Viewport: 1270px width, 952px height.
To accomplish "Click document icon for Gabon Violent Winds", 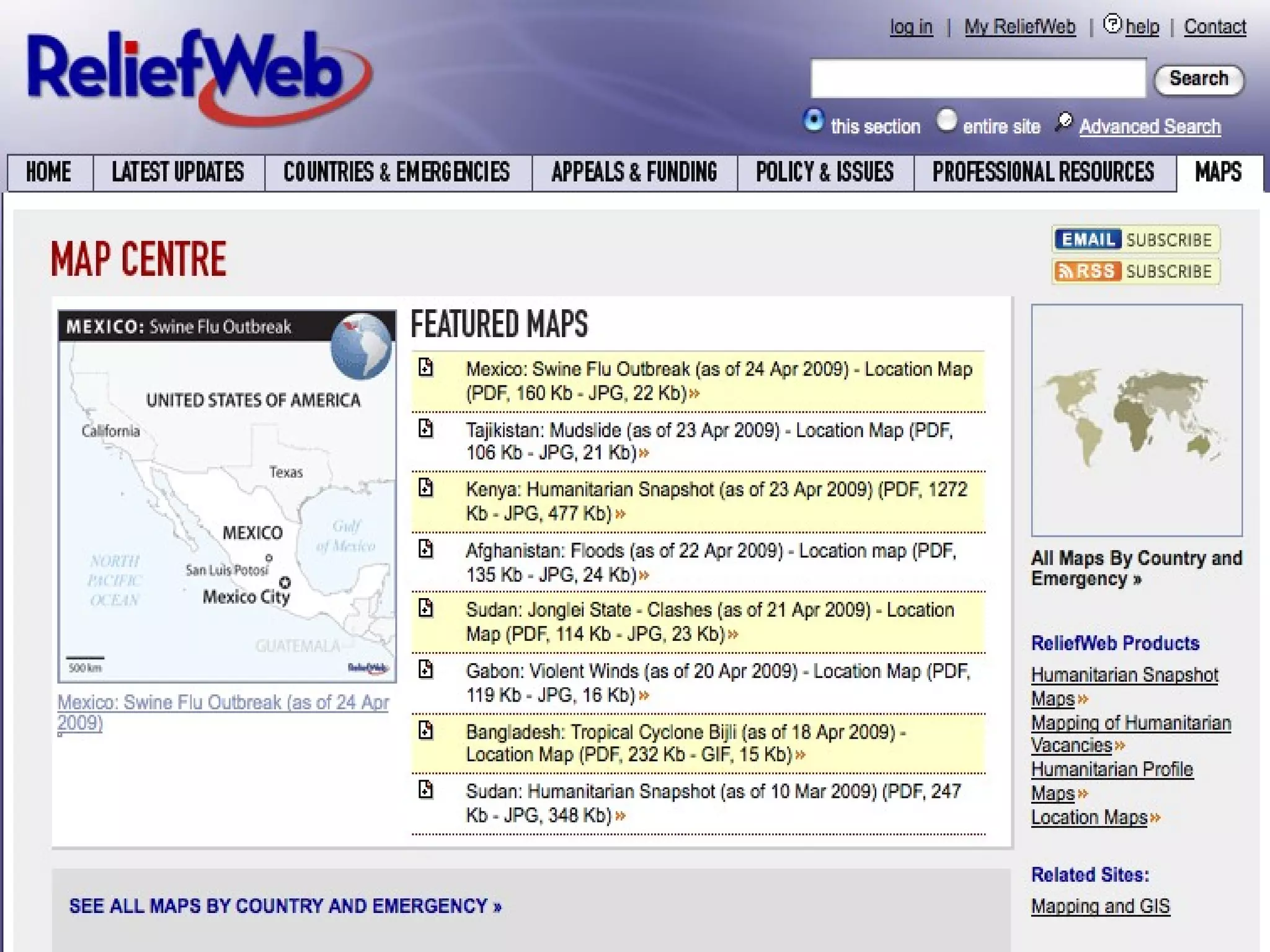I will coord(425,669).
